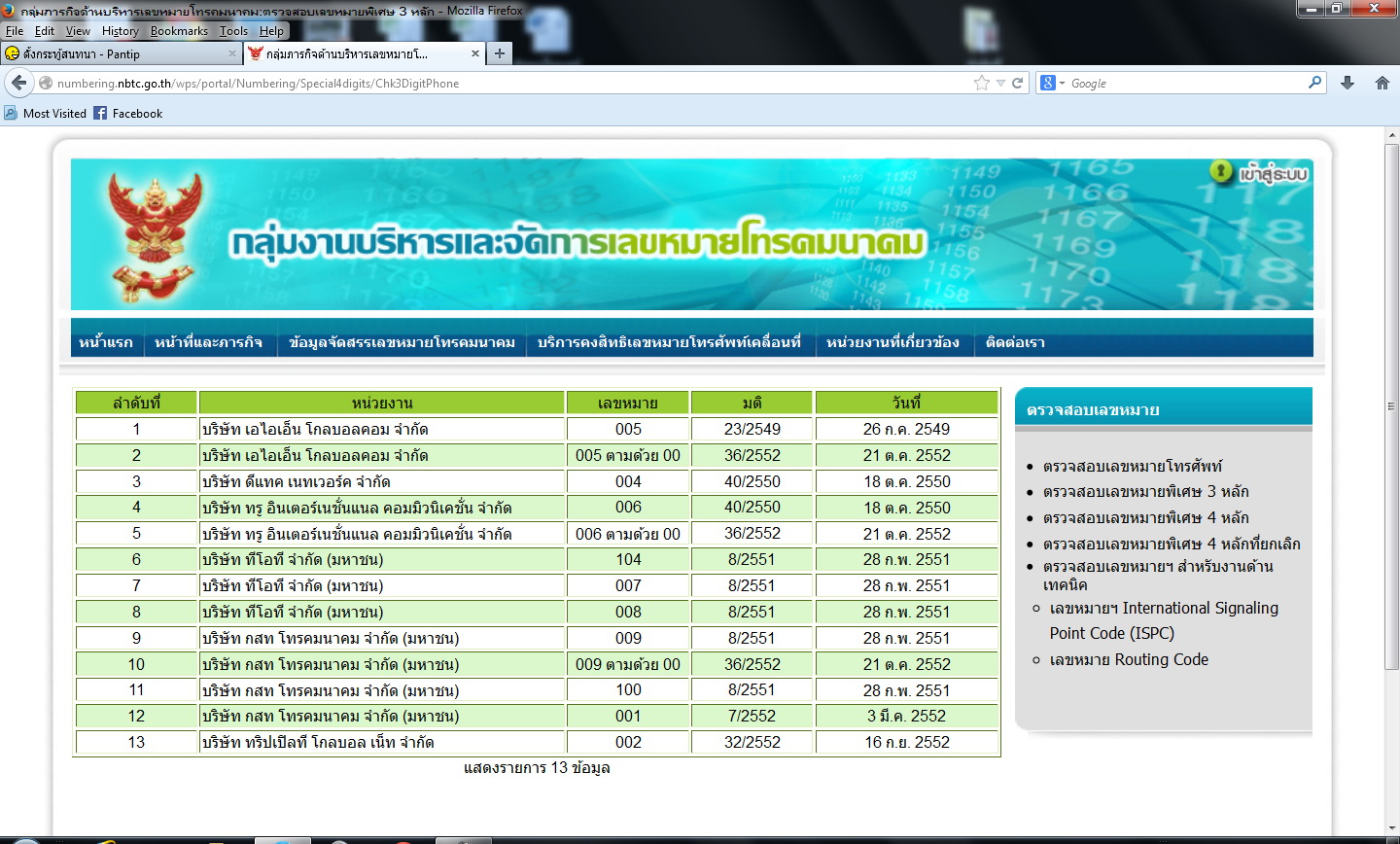Click the ตรวจสอบเลขหมายพิเศษ 3 หลัก sidebar link
This screenshot has height=844, width=1400.
1146,492
